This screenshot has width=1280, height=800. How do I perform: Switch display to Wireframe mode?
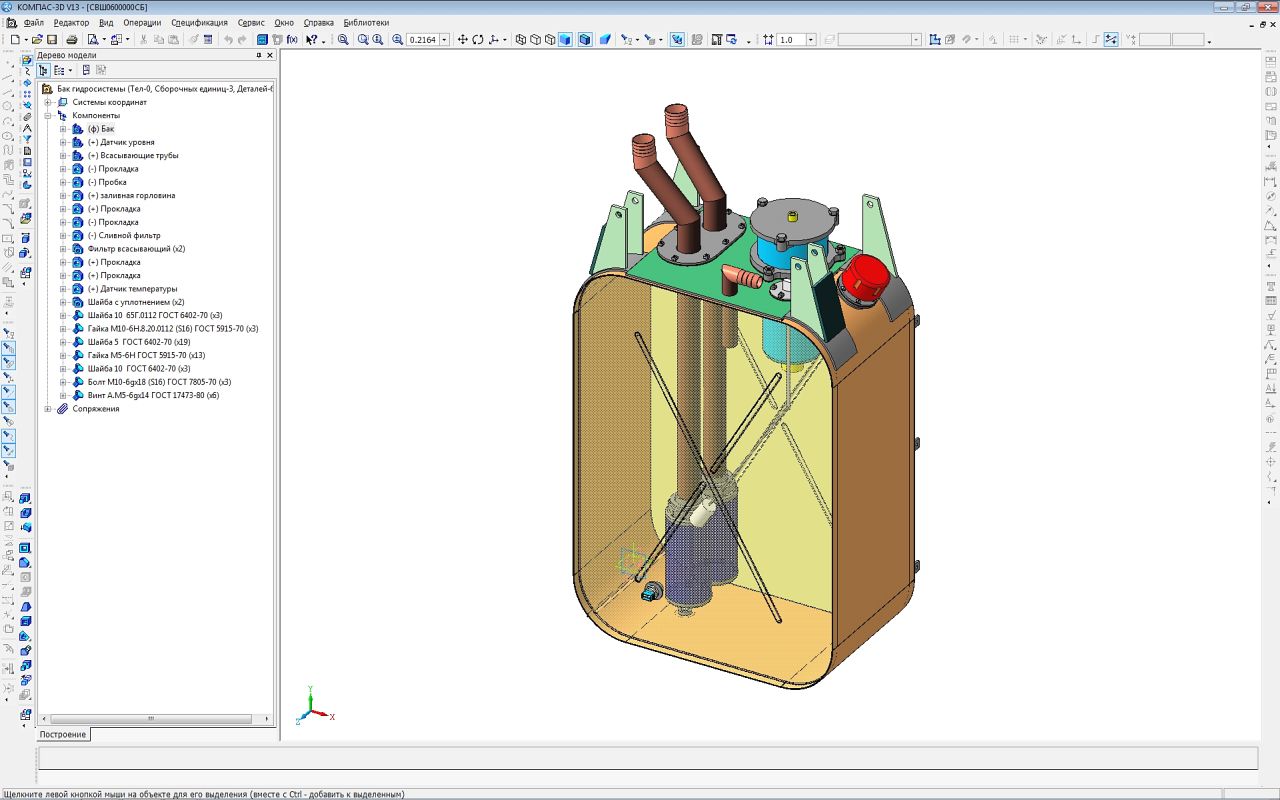coord(521,40)
